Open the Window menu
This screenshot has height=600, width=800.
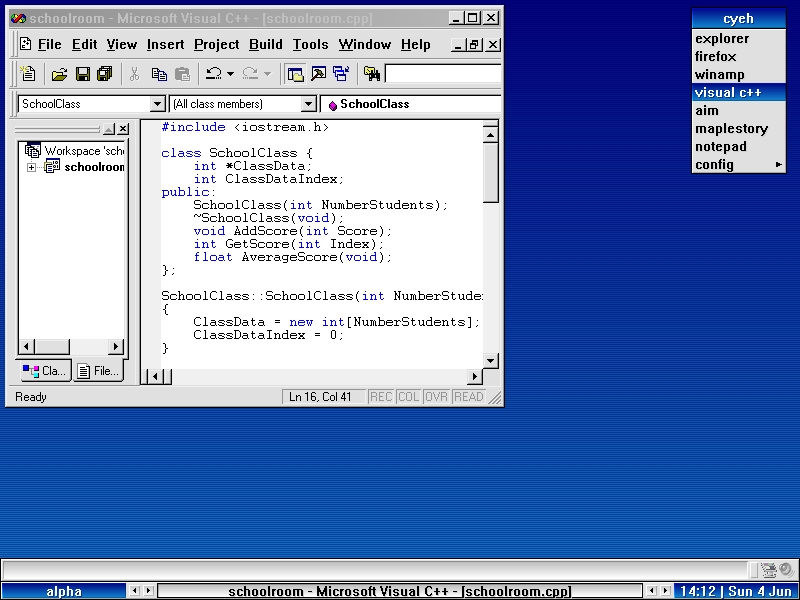[x=364, y=45]
